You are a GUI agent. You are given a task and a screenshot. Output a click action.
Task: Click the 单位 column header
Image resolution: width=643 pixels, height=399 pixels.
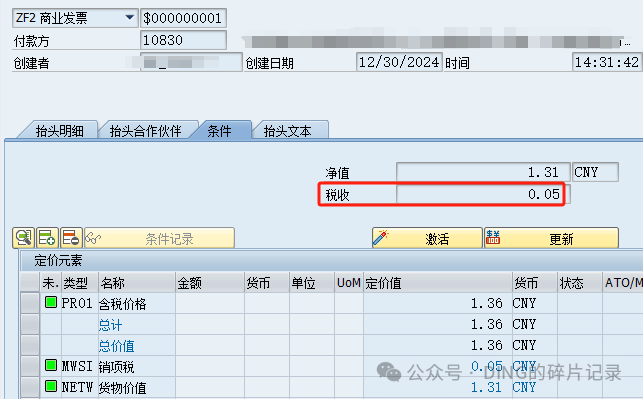(312, 283)
